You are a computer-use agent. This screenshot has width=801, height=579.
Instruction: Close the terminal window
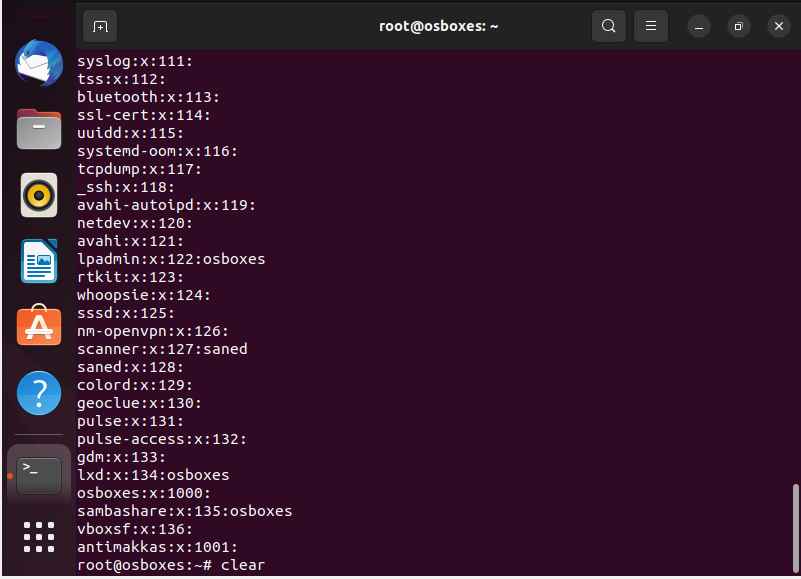[x=779, y=26]
